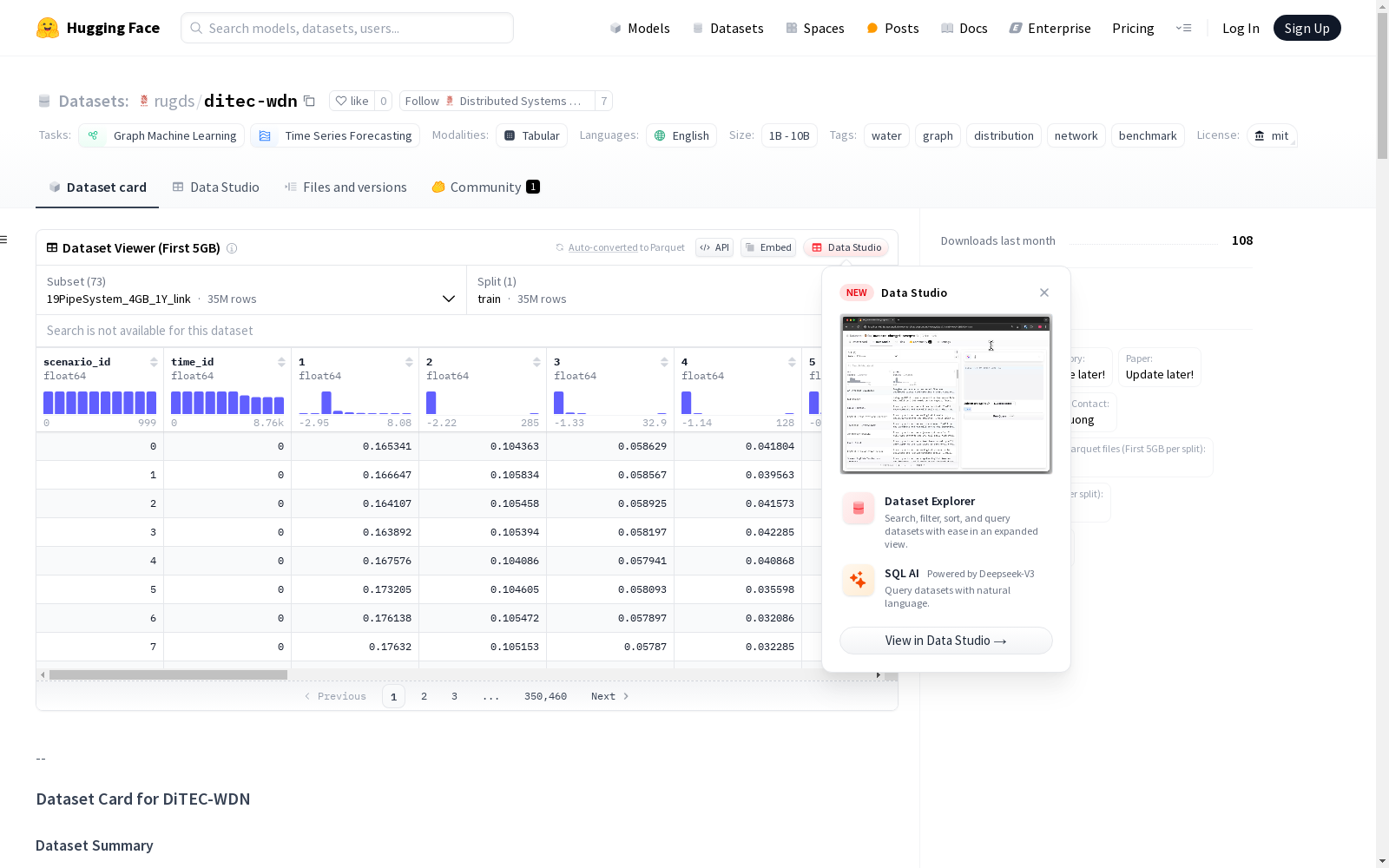Select the English language tag
Viewport: 1389px width, 868px height.
681,135
